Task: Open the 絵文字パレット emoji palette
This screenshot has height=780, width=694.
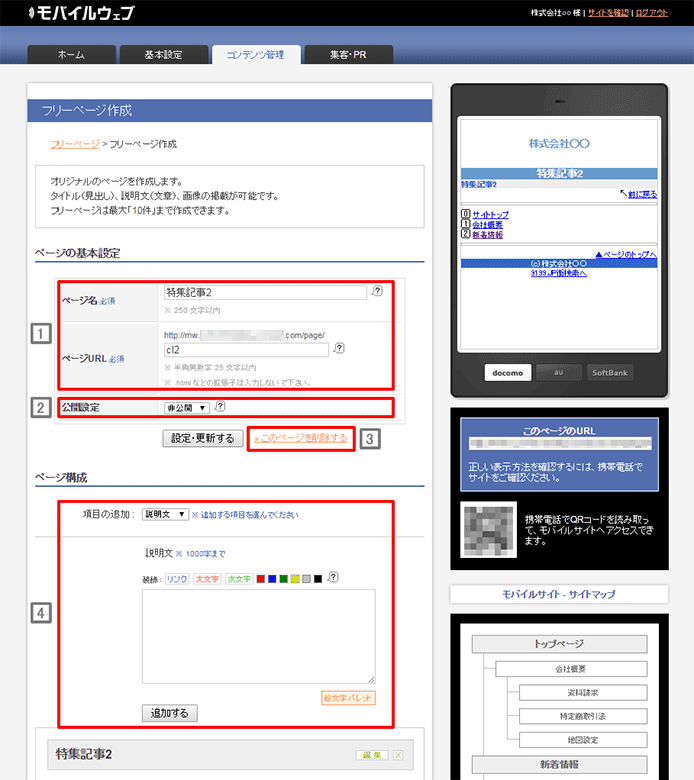Action: [x=348, y=697]
